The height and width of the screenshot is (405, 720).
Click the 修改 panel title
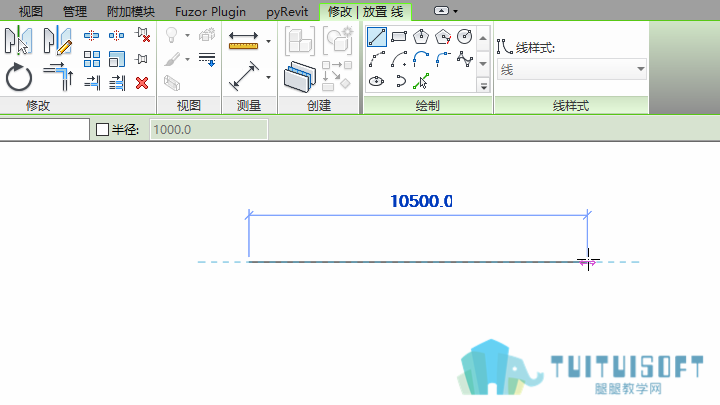tap(38, 106)
